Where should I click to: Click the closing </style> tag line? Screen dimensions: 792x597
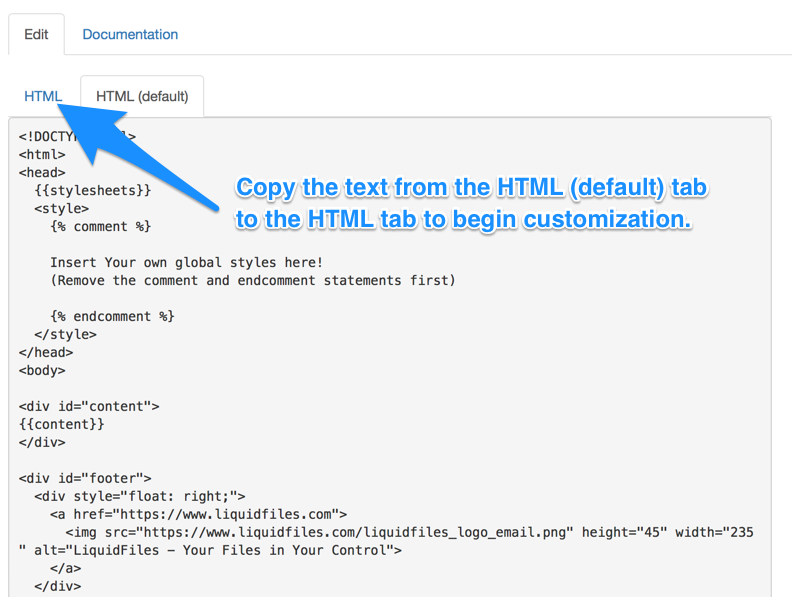point(65,334)
